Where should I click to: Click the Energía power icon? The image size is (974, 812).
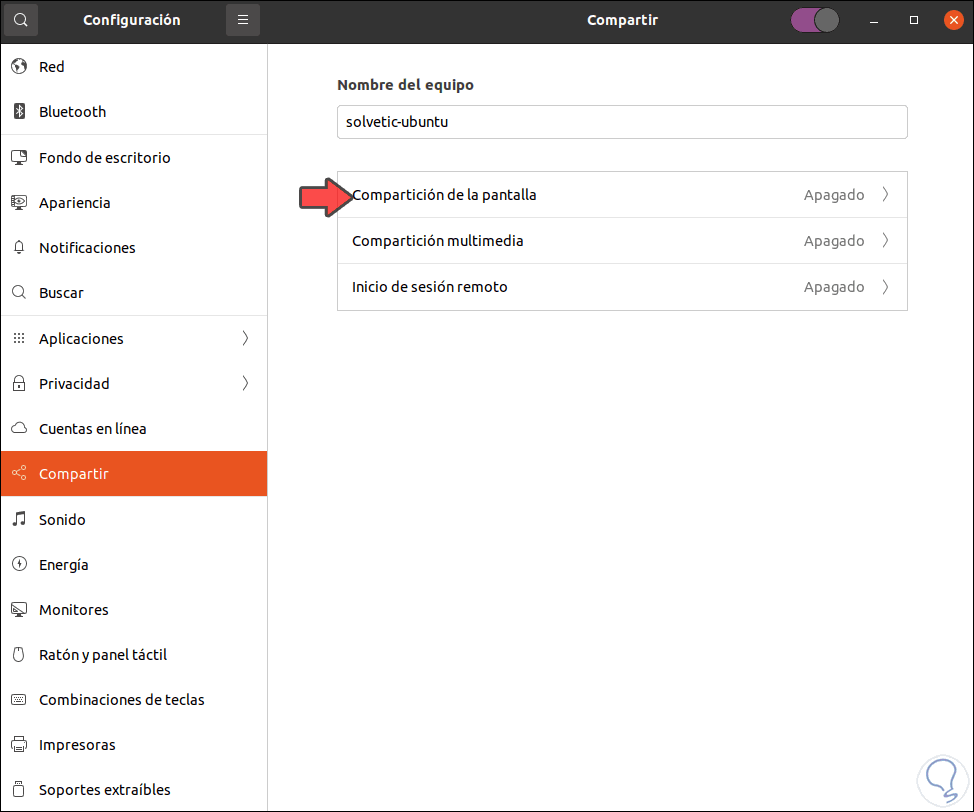19,565
